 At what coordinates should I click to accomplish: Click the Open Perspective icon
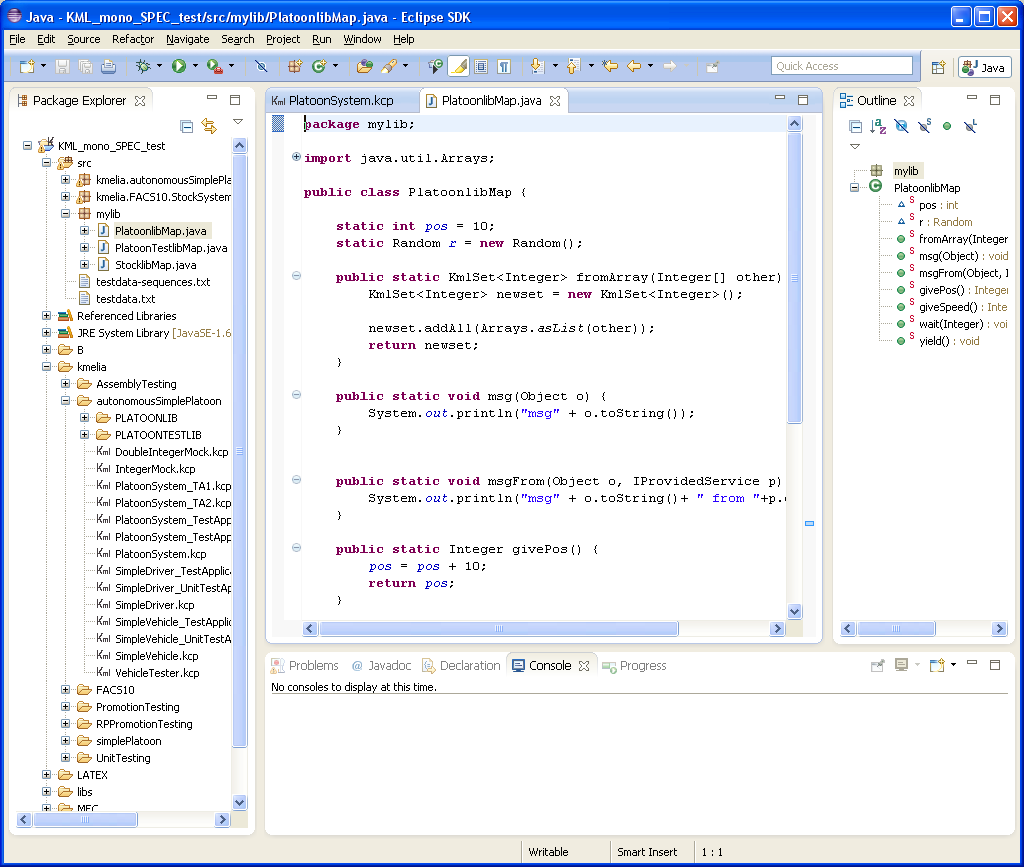(x=938, y=67)
